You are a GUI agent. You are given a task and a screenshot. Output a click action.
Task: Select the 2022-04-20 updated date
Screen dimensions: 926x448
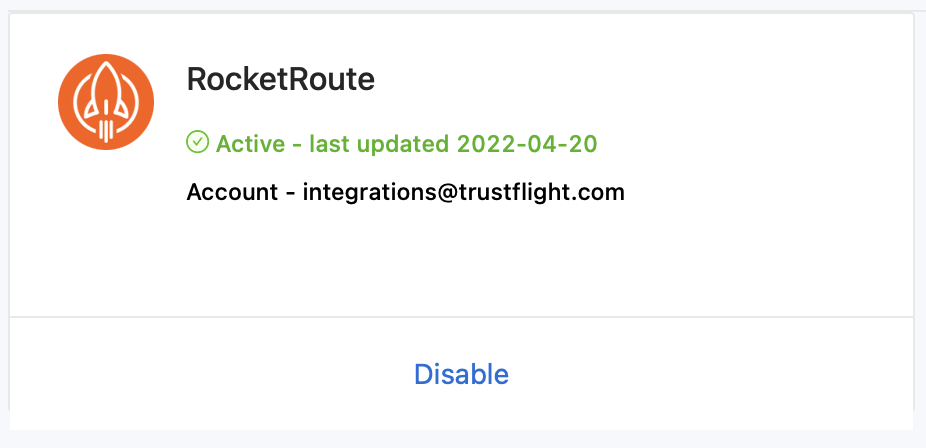tap(527, 143)
